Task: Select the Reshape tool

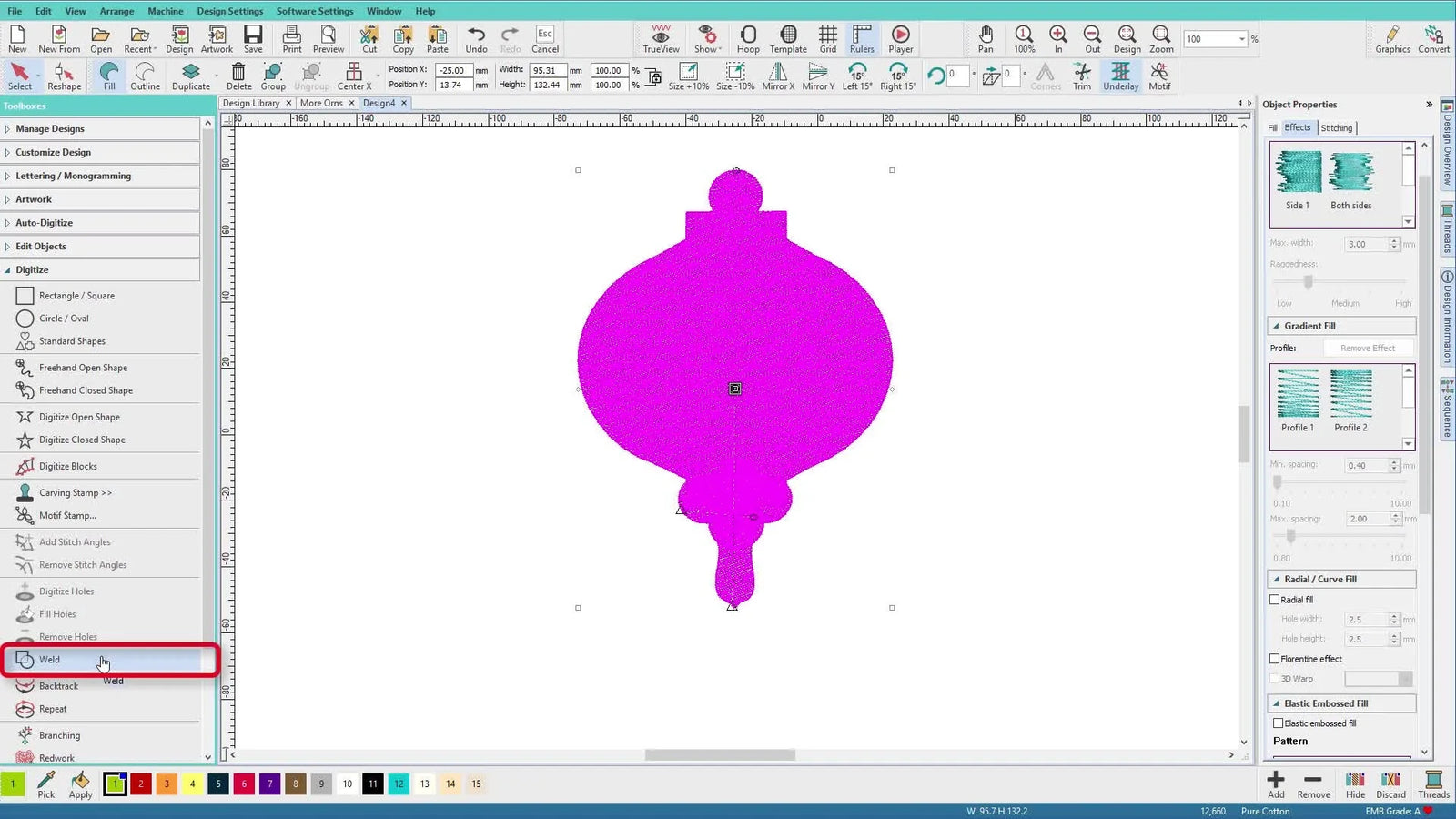Action: (x=64, y=76)
